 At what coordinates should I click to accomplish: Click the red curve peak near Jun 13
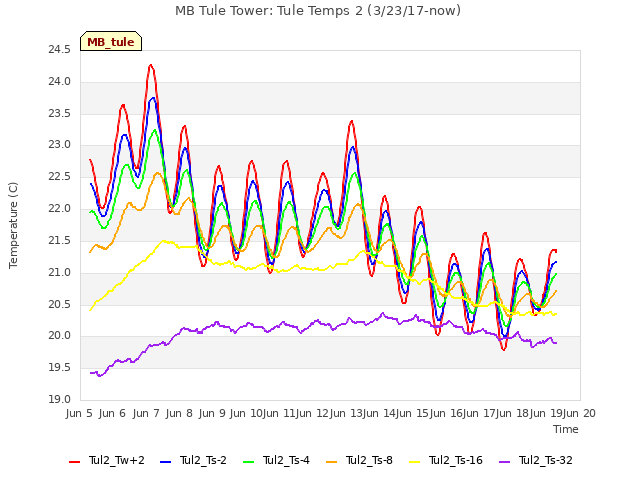click(x=351, y=121)
